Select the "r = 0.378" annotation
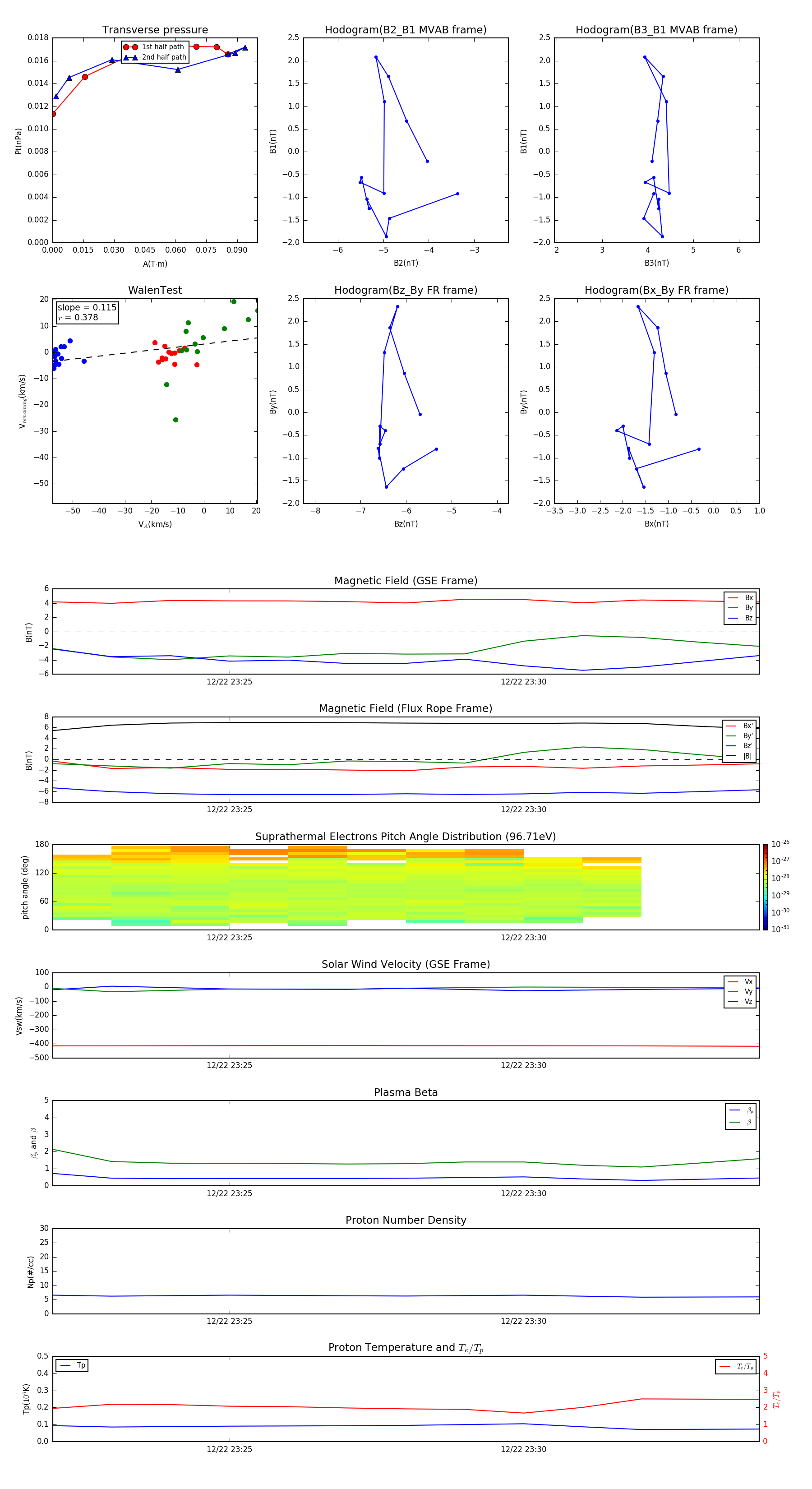The width and height of the screenshot is (812, 1489). click(x=78, y=317)
